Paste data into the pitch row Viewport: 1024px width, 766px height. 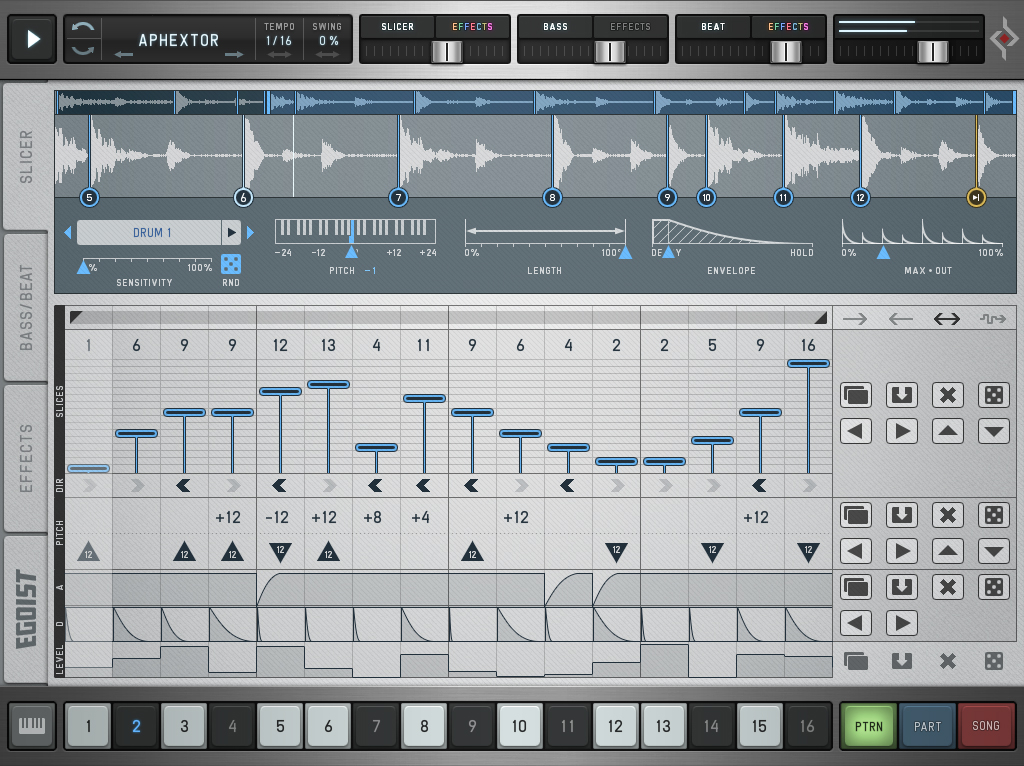(901, 515)
